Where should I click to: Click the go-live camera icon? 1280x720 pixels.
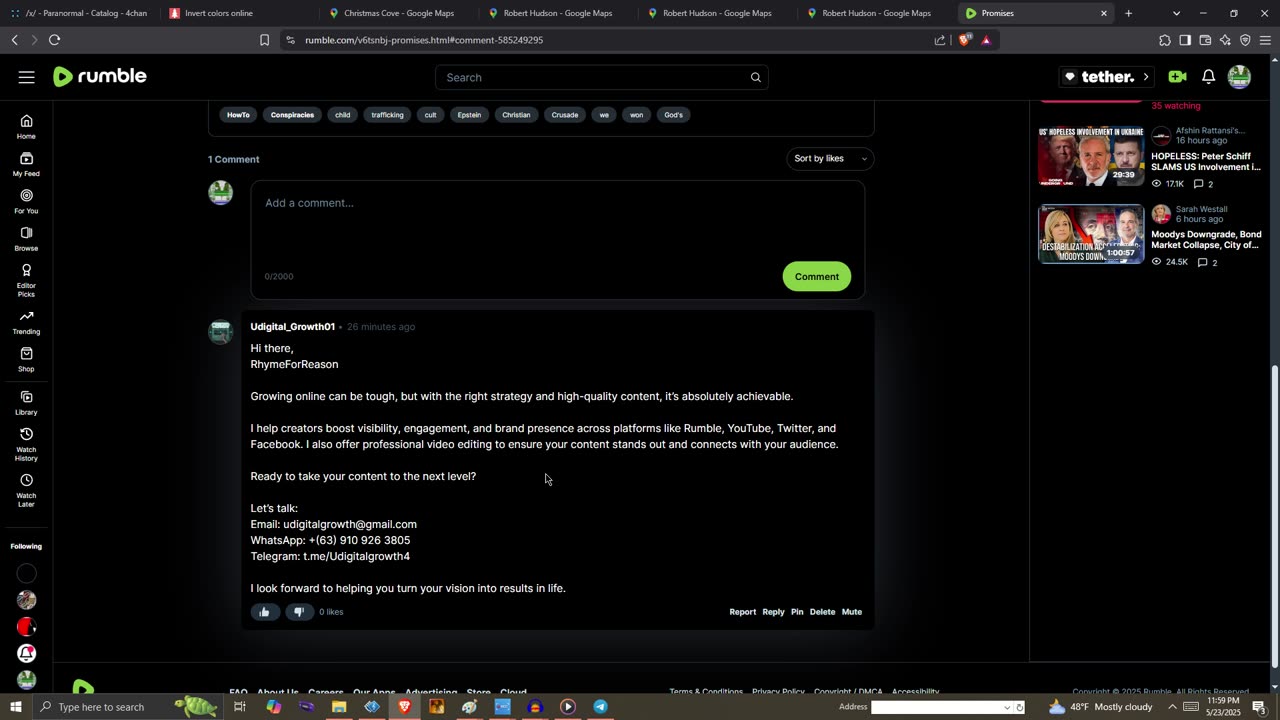[1177, 77]
